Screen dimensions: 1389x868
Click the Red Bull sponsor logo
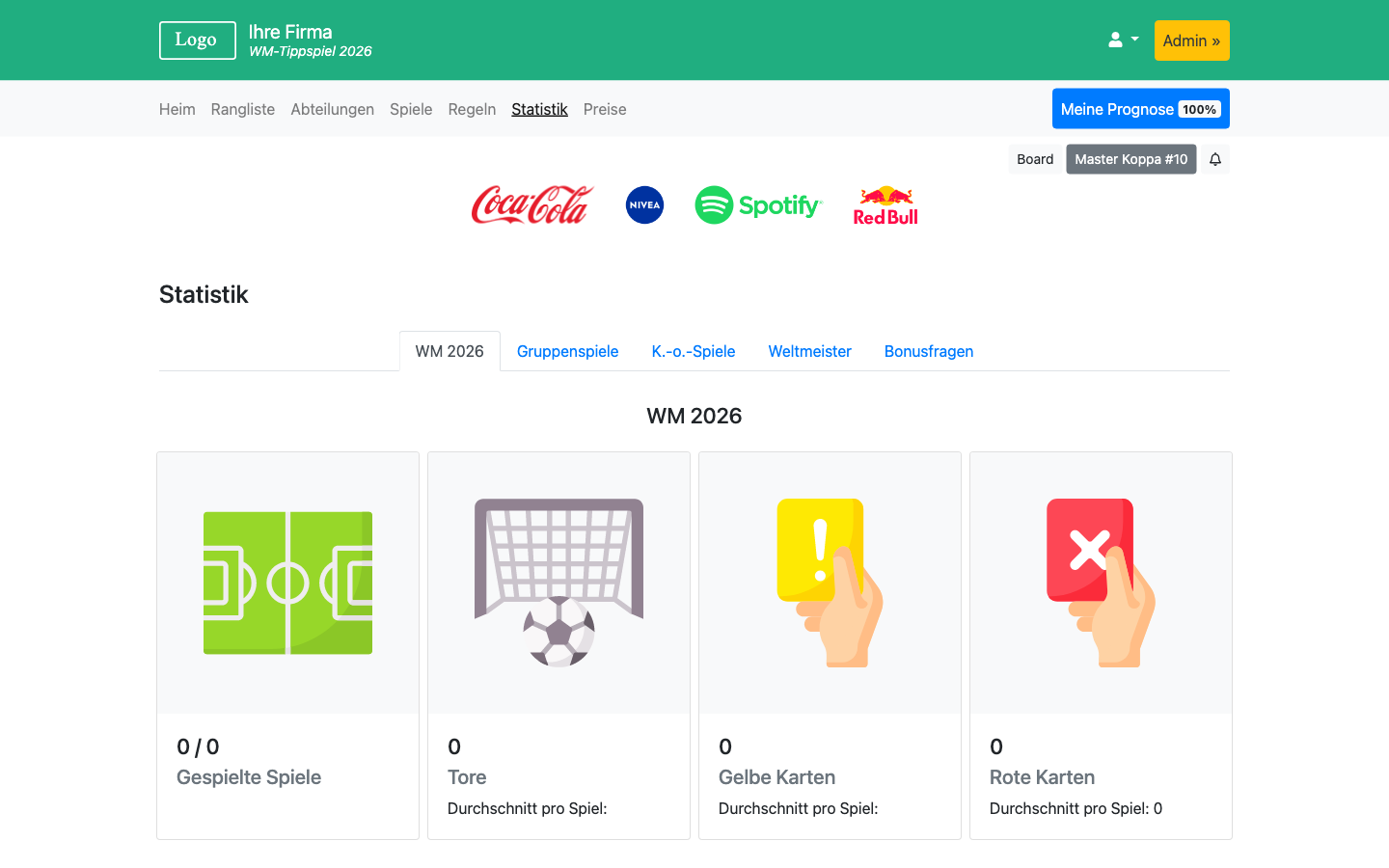(885, 204)
